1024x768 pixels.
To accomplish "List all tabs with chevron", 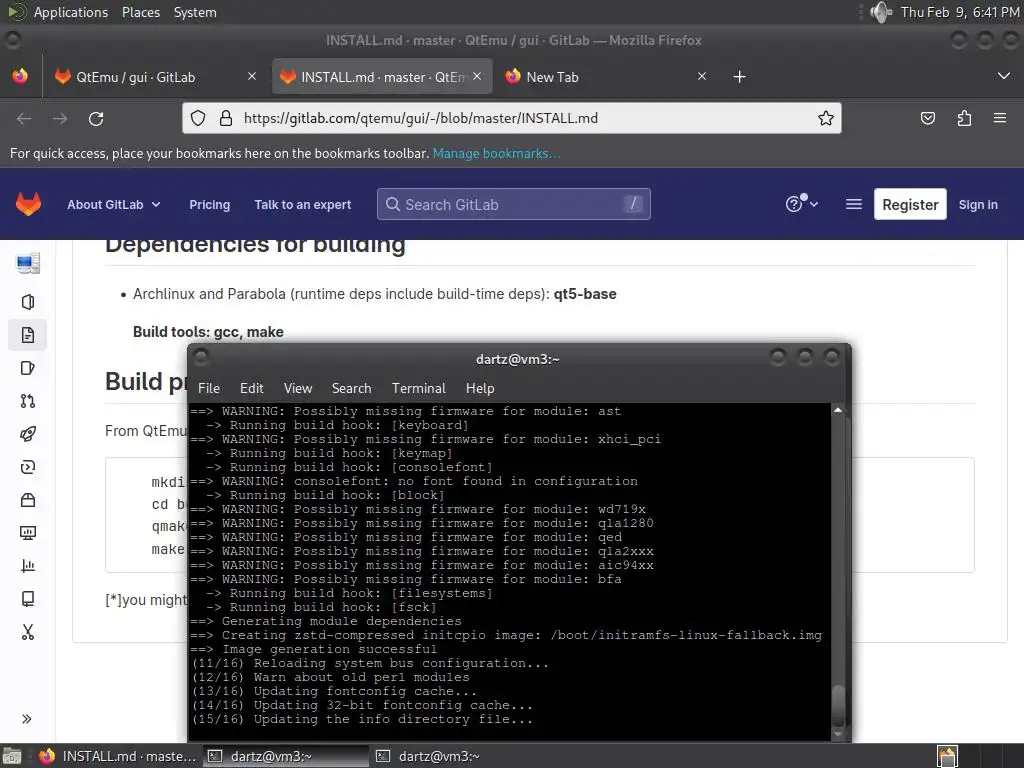I will coord(1004,76).
